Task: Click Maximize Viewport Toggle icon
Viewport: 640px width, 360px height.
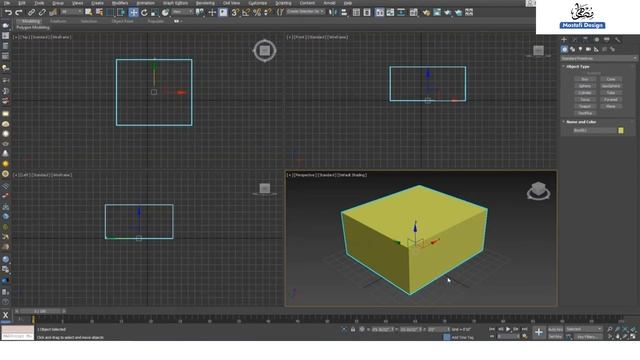Action: coord(633,336)
